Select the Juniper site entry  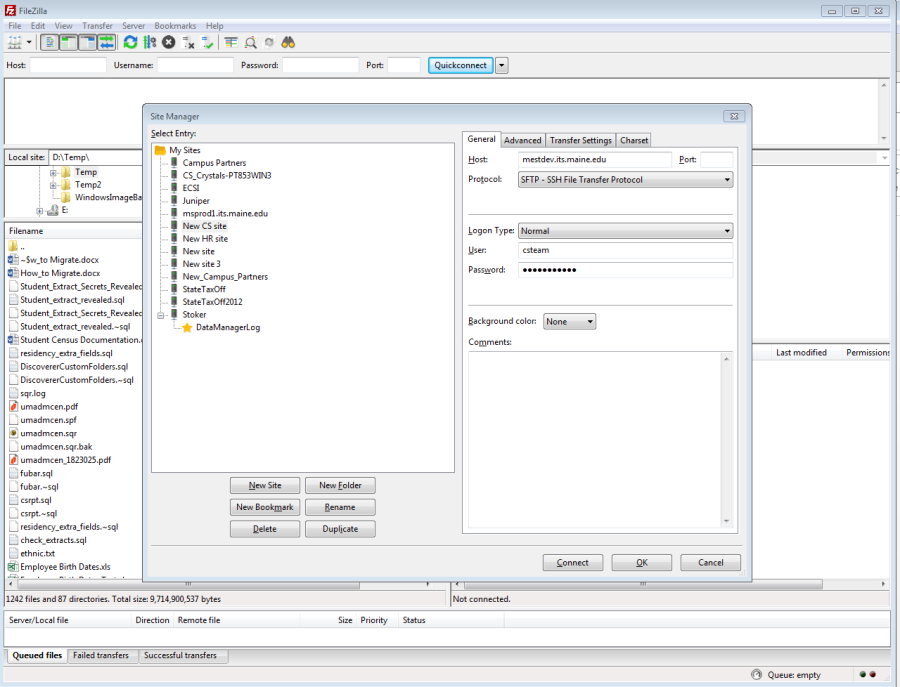click(x=196, y=201)
